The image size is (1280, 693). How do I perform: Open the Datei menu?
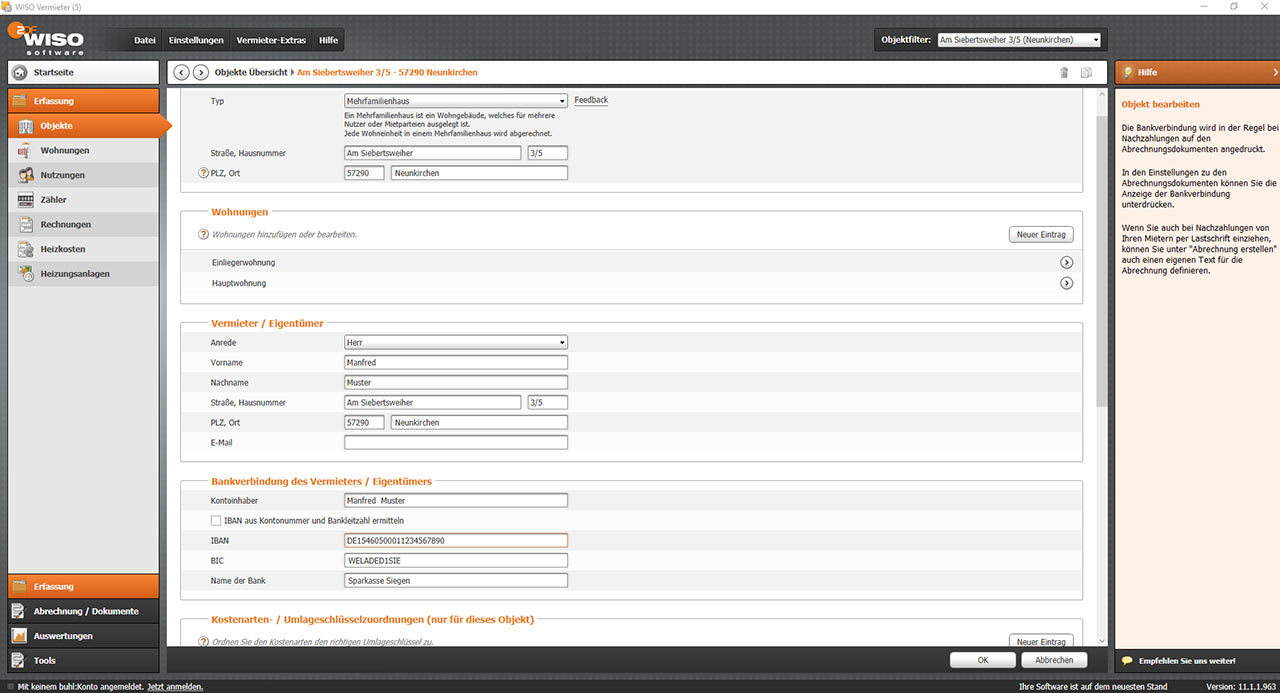click(145, 40)
